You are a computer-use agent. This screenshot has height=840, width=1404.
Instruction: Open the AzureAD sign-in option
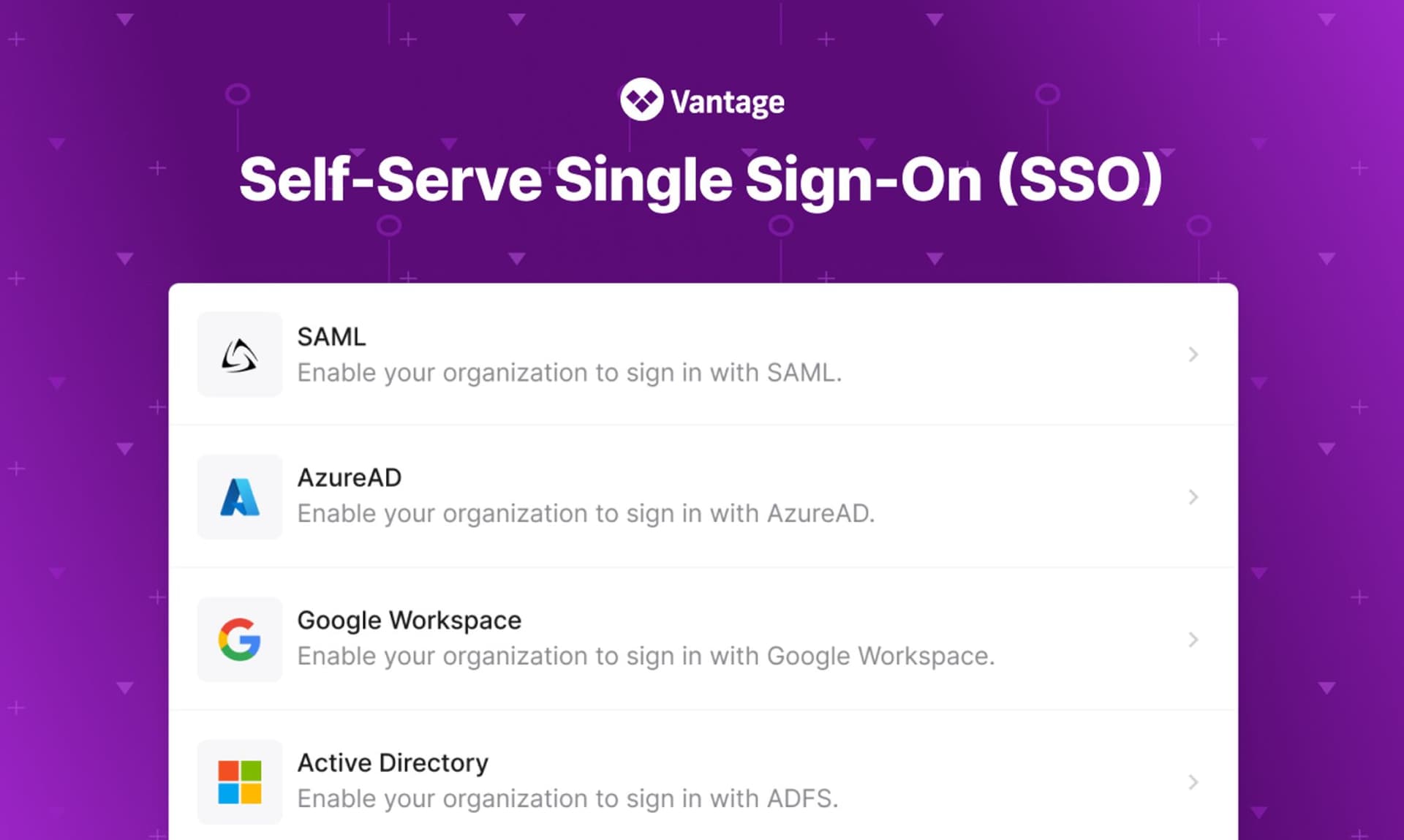coord(658,496)
